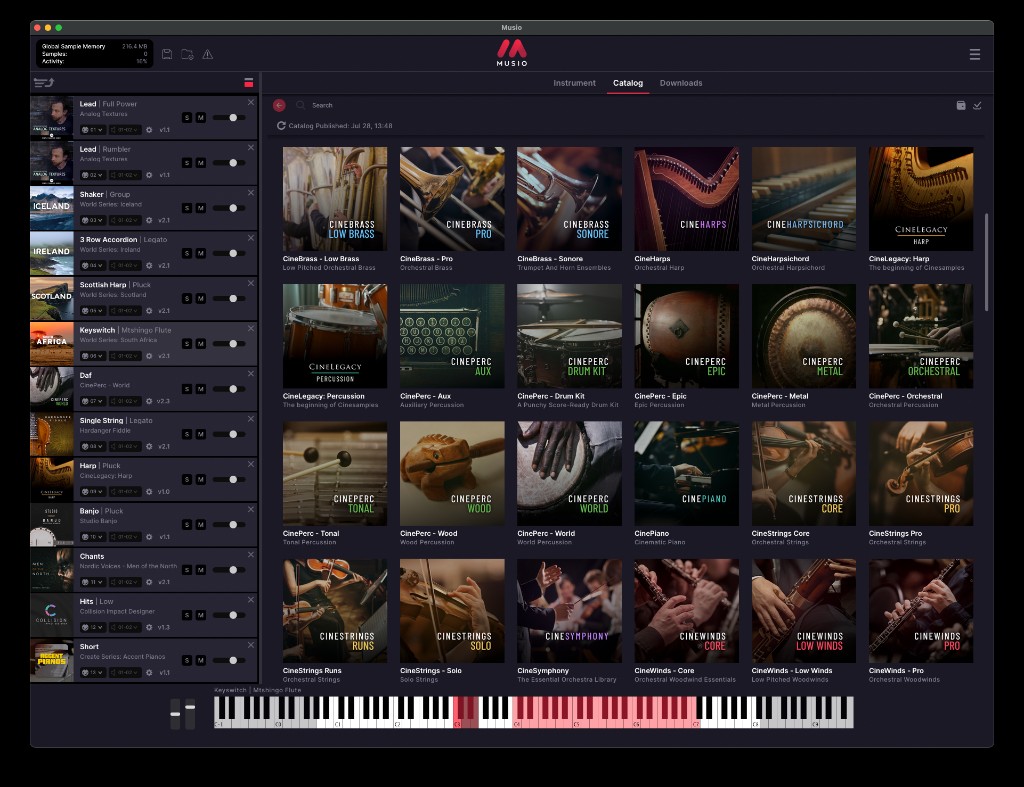Solo the Lead Full Power instrument
The width and height of the screenshot is (1024, 787).
pos(187,118)
